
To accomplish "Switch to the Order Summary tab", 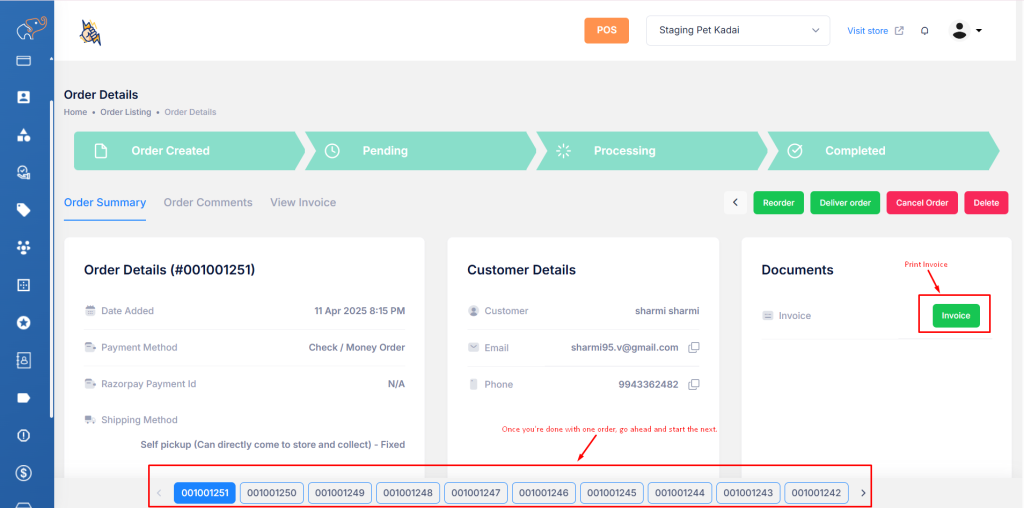I will point(104,202).
